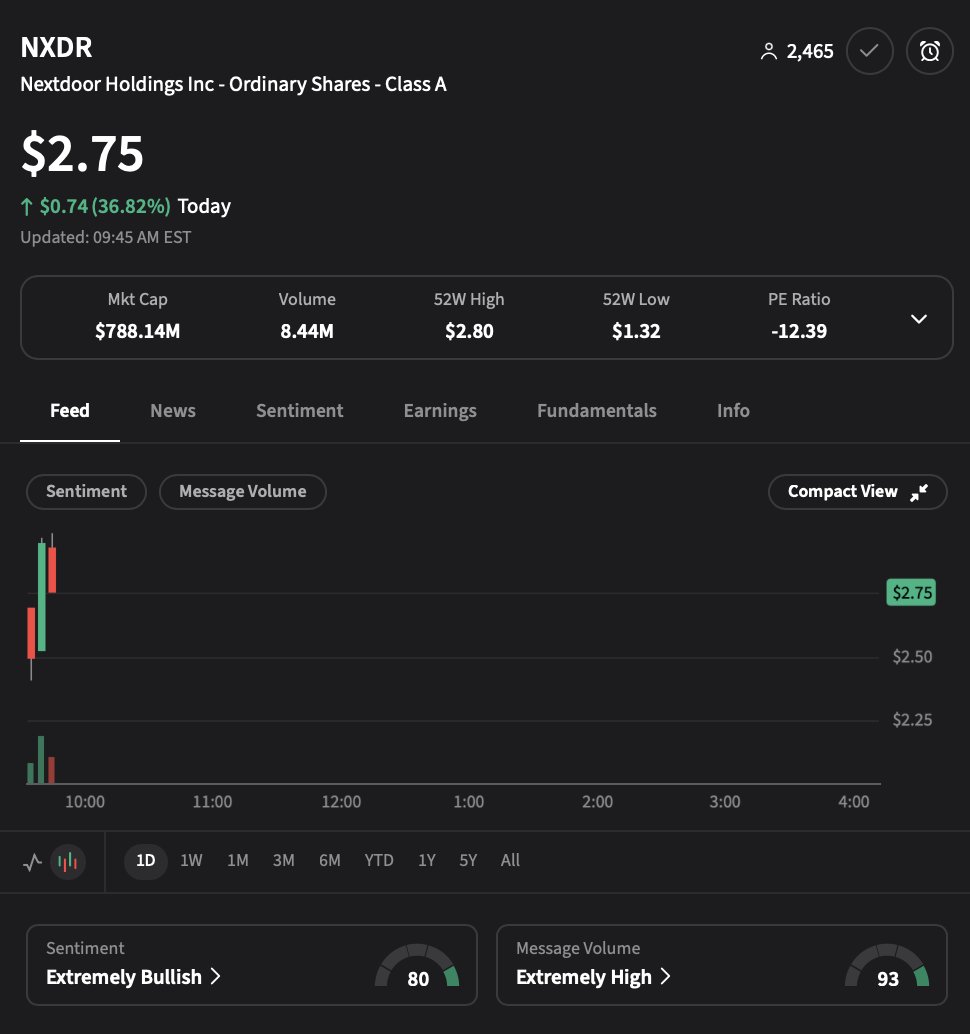
Task: Expand the market stats panel chevron
Action: 918,319
